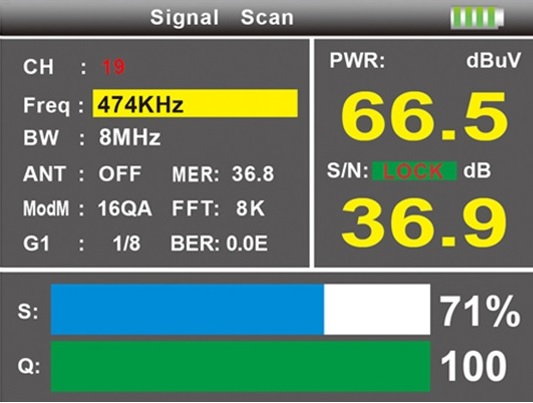533x403 pixels.
Task: Click the BER 0.0E reading
Action: coord(219,244)
